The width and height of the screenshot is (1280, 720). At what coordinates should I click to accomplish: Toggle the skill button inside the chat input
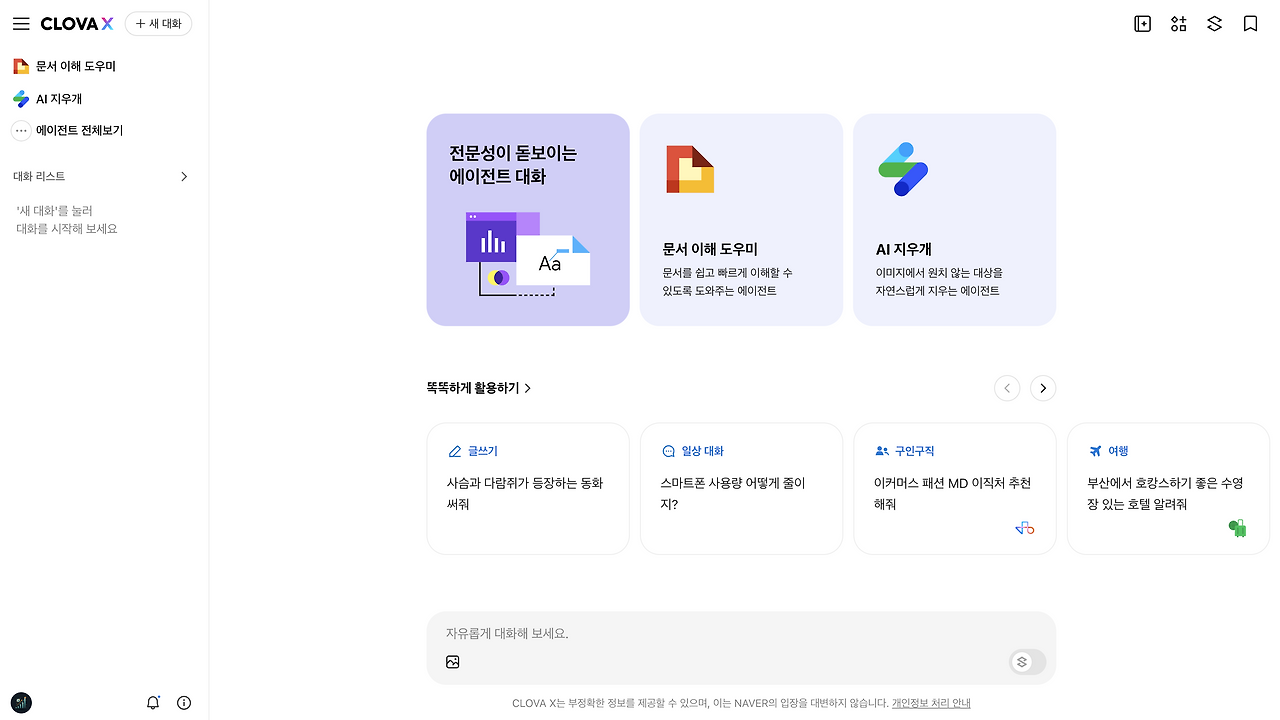1021,661
